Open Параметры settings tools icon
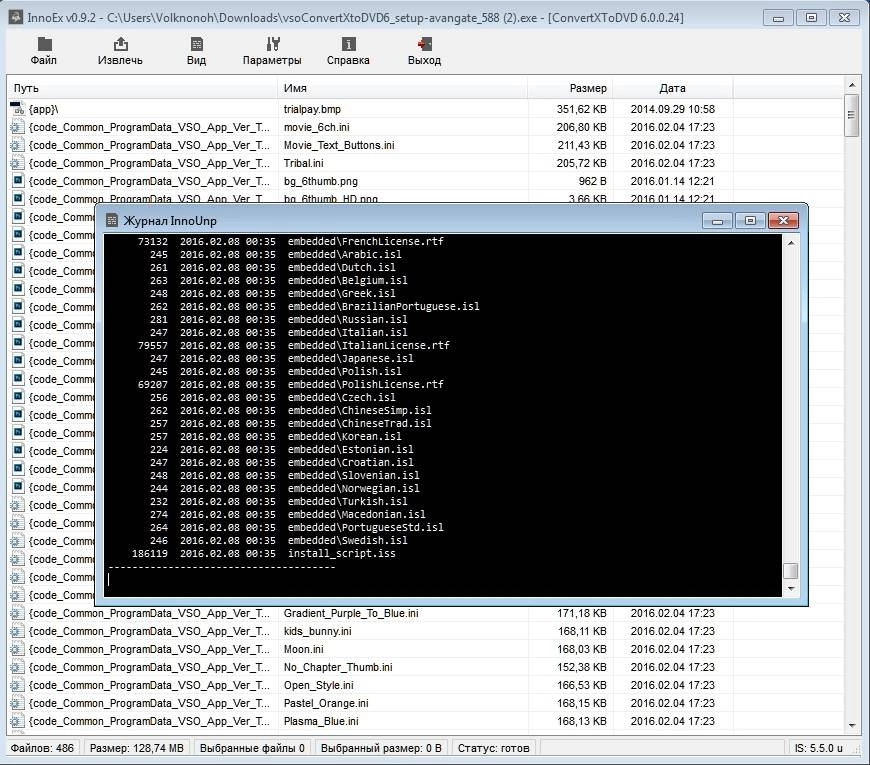This screenshot has width=870, height=765. tap(272, 44)
